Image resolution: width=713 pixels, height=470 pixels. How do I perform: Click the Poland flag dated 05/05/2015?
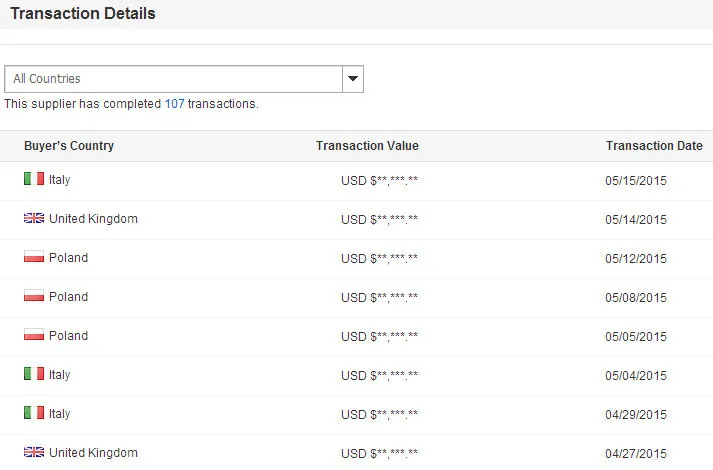click(x=34, y=336)
